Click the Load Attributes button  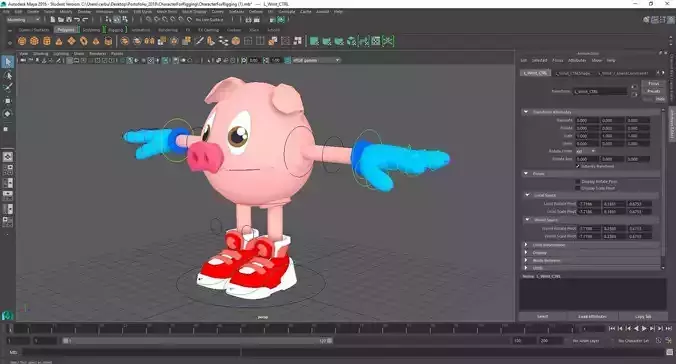[592, 317]
